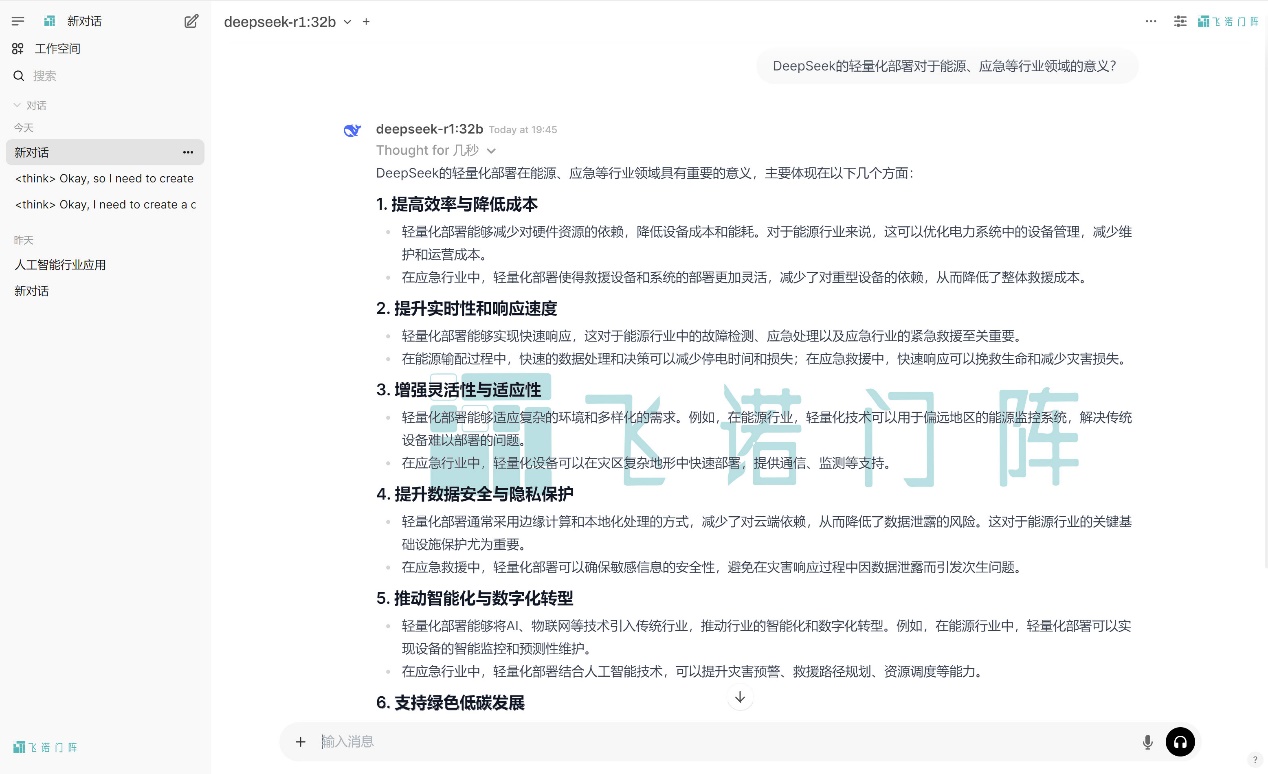Click the plus attachment icon in input

[300, 742]
